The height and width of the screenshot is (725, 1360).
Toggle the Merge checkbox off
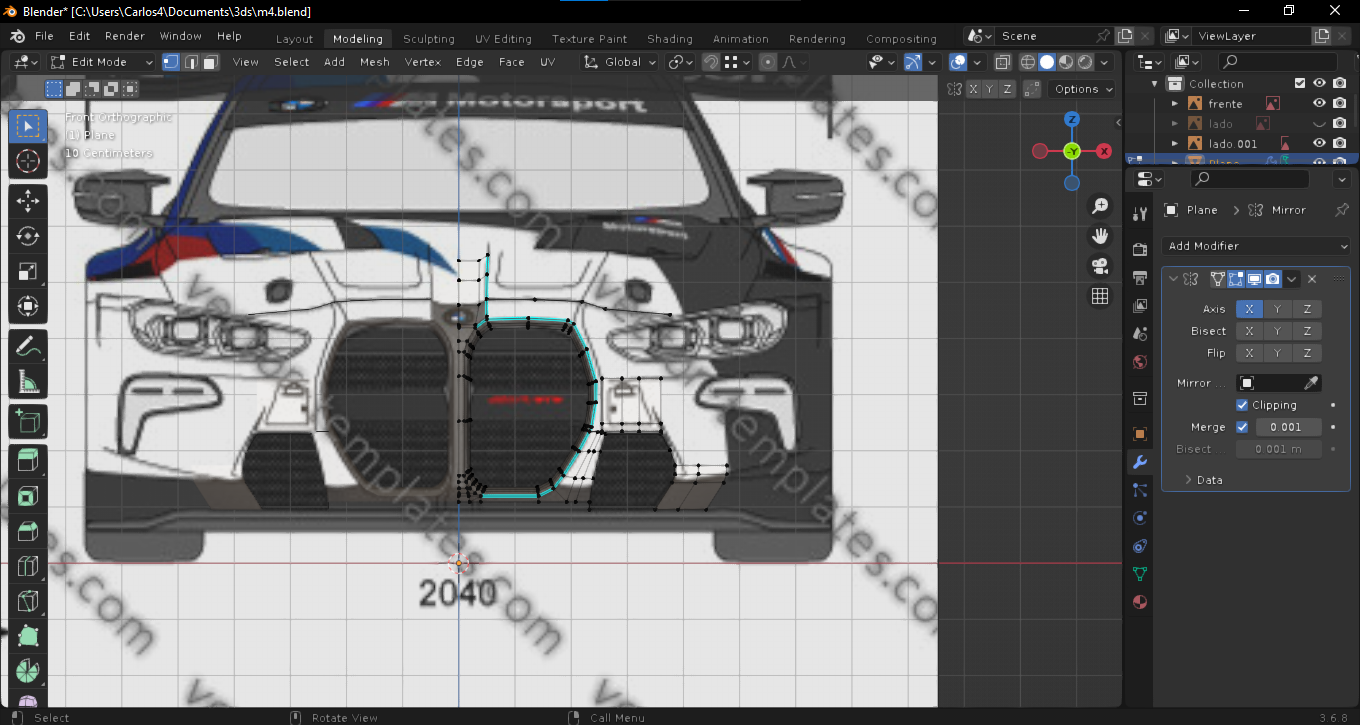(1242, 427)
